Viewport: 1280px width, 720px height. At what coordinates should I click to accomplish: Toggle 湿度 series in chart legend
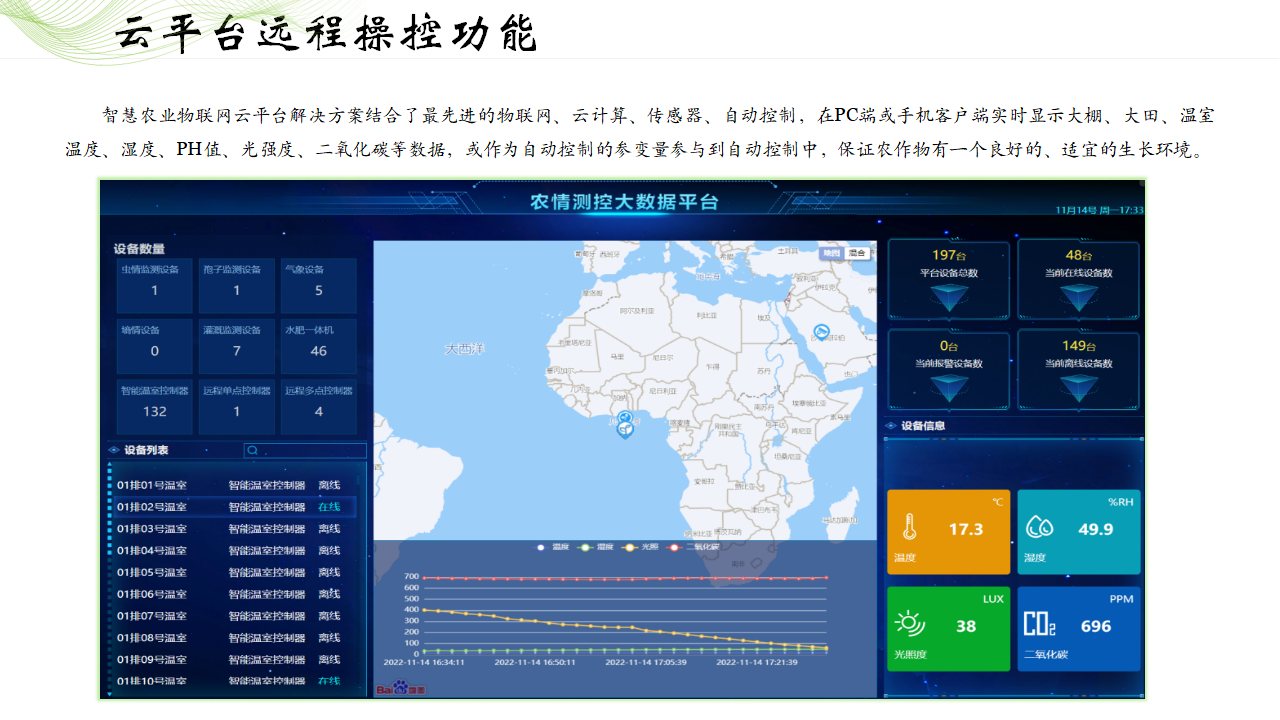597,548
